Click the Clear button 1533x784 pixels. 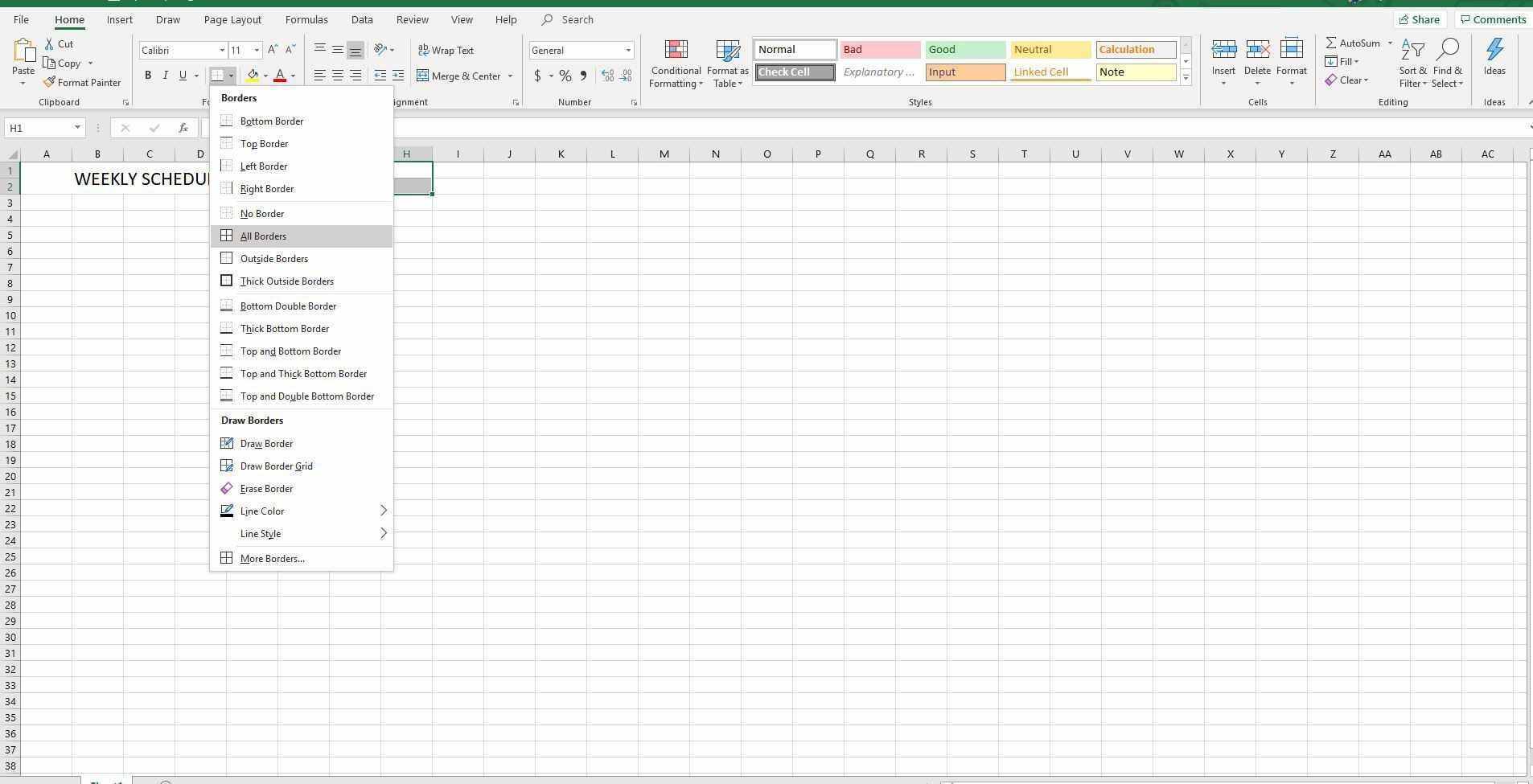tap(1346, 80)
